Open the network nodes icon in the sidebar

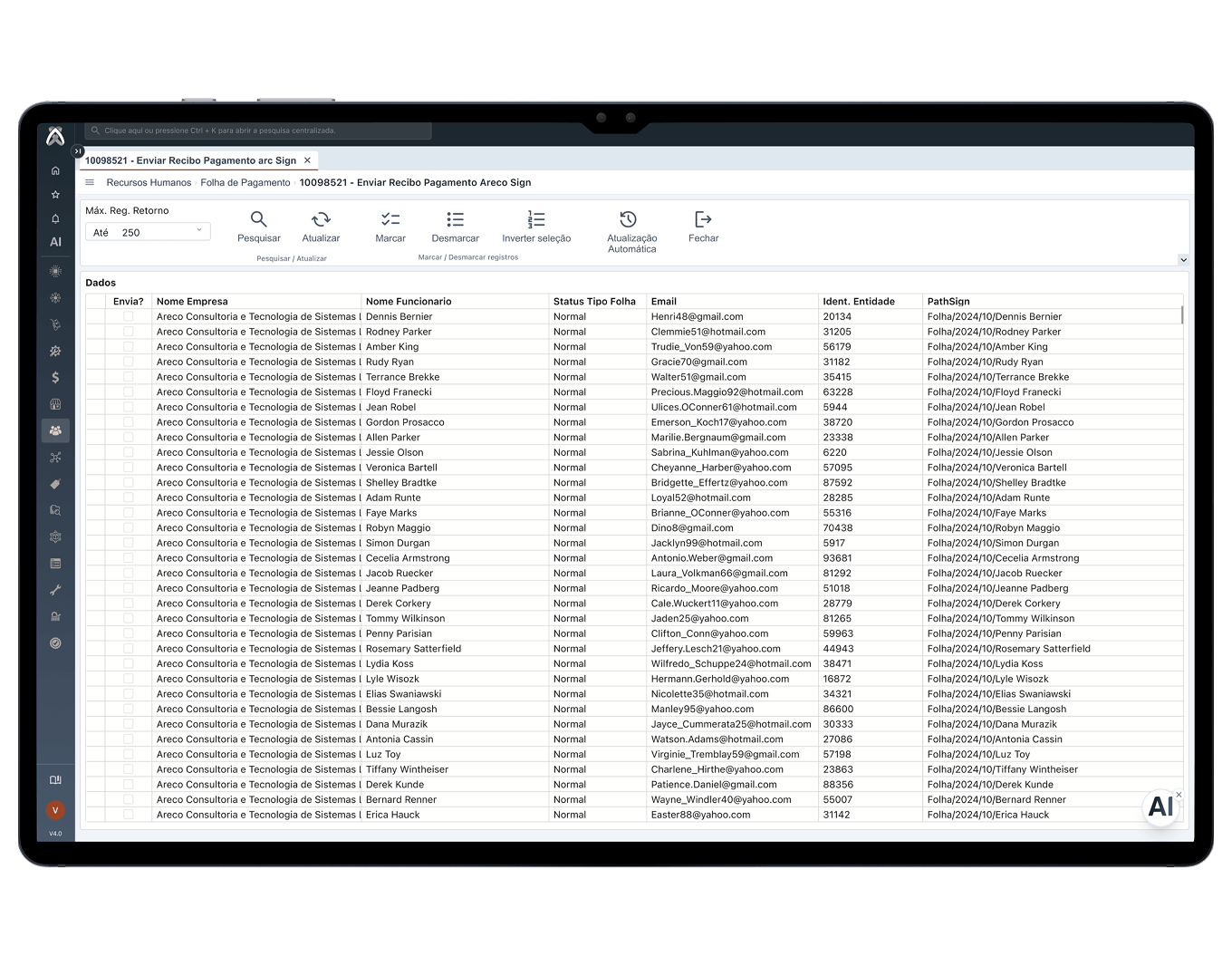click(55, 458)
